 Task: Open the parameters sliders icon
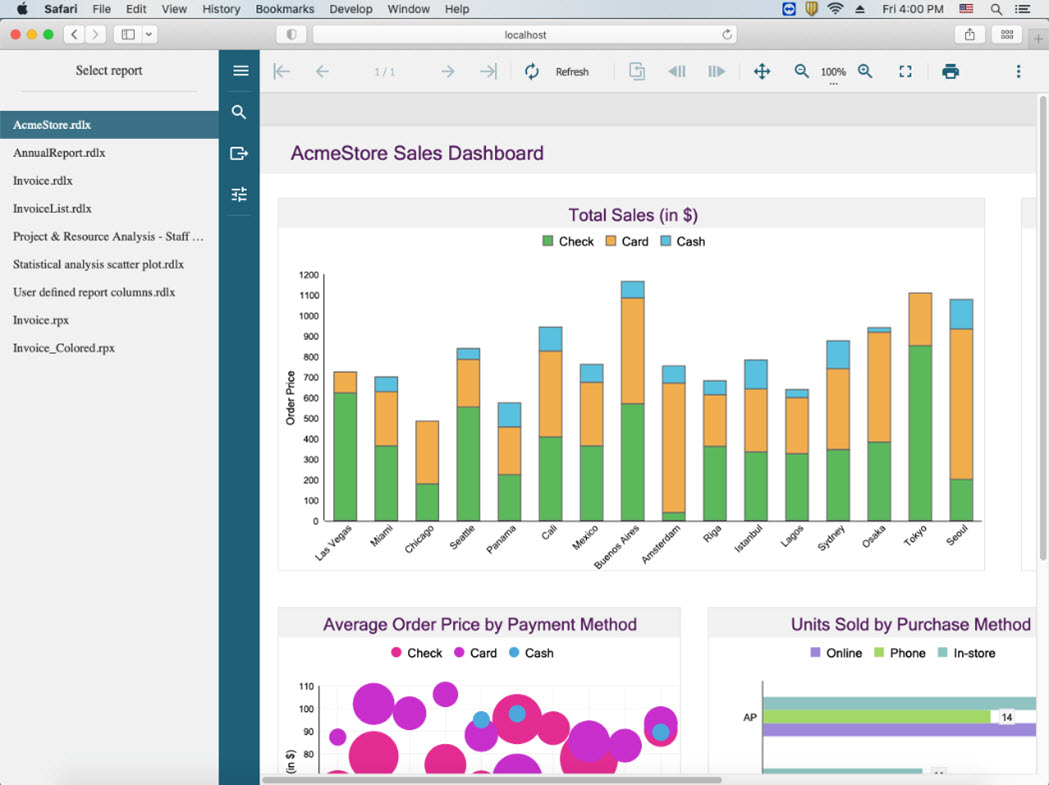point(239,194)
